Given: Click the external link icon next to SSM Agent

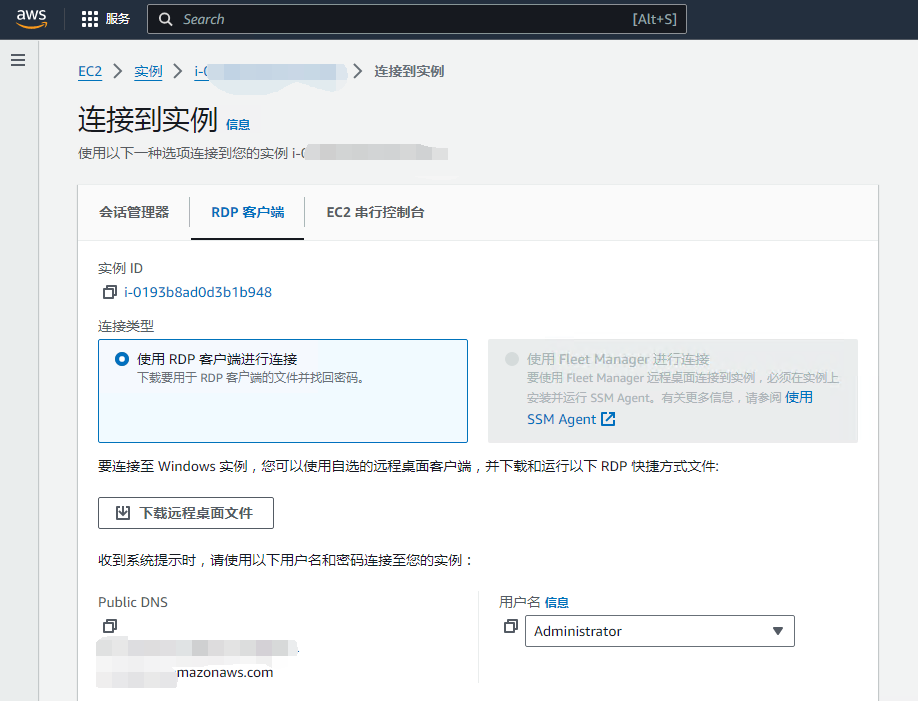Looking at the screenshot, I should [x=608, y=419].
